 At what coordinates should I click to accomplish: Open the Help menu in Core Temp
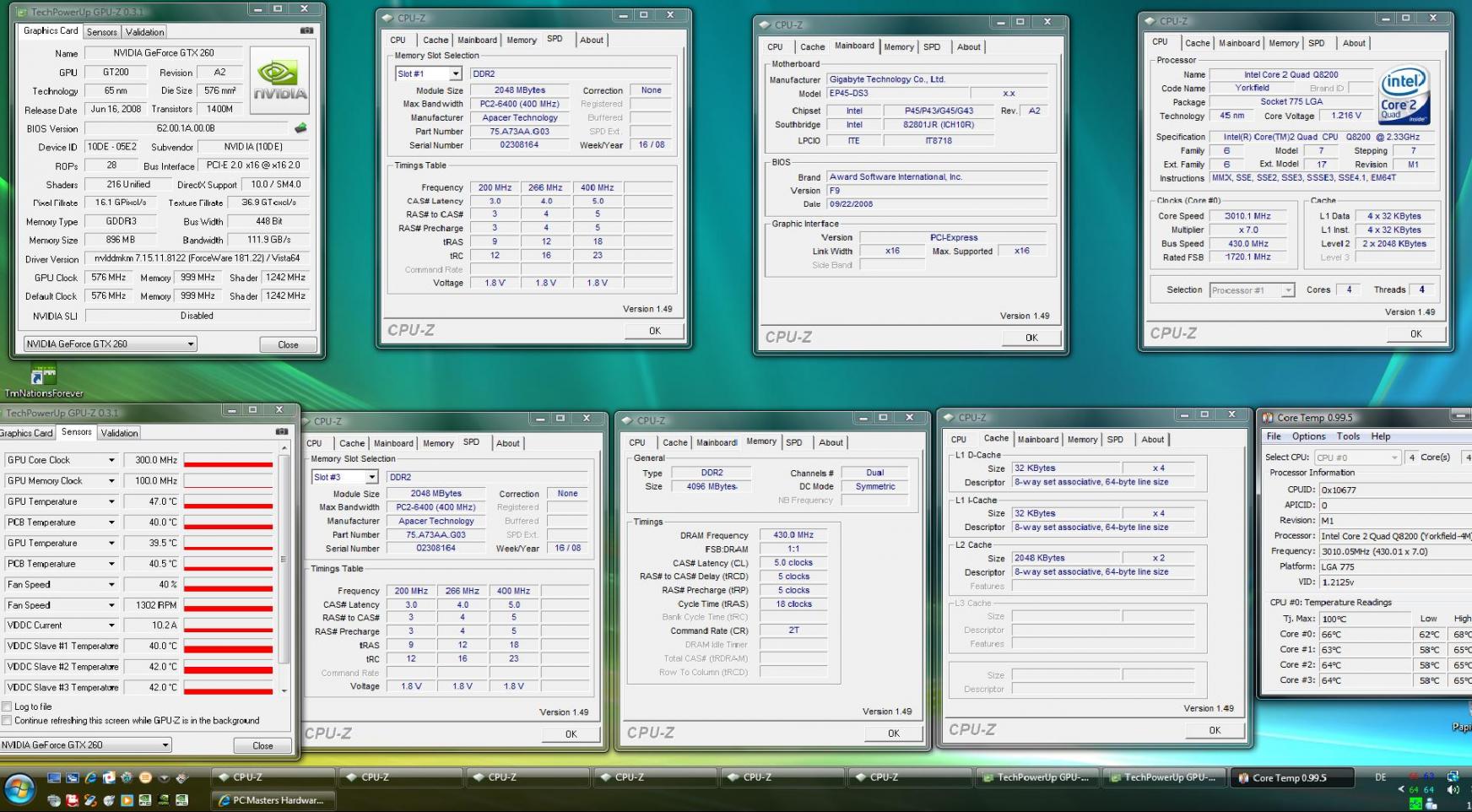[x=1381, y=436]
